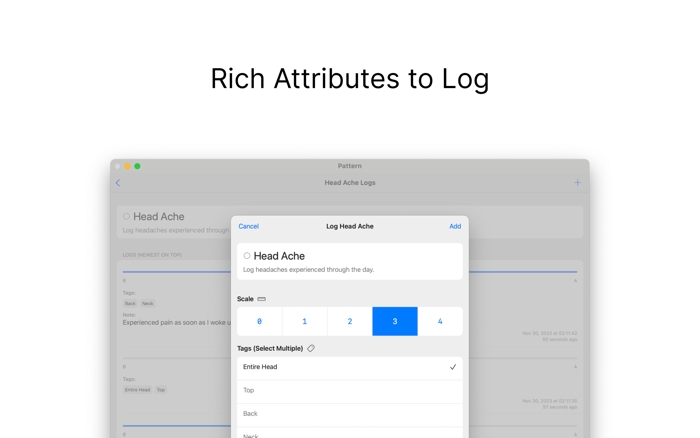This screenshot has width=700, height=438.
Task: Click the scale ruler icon
Action: tap(262, 299)
